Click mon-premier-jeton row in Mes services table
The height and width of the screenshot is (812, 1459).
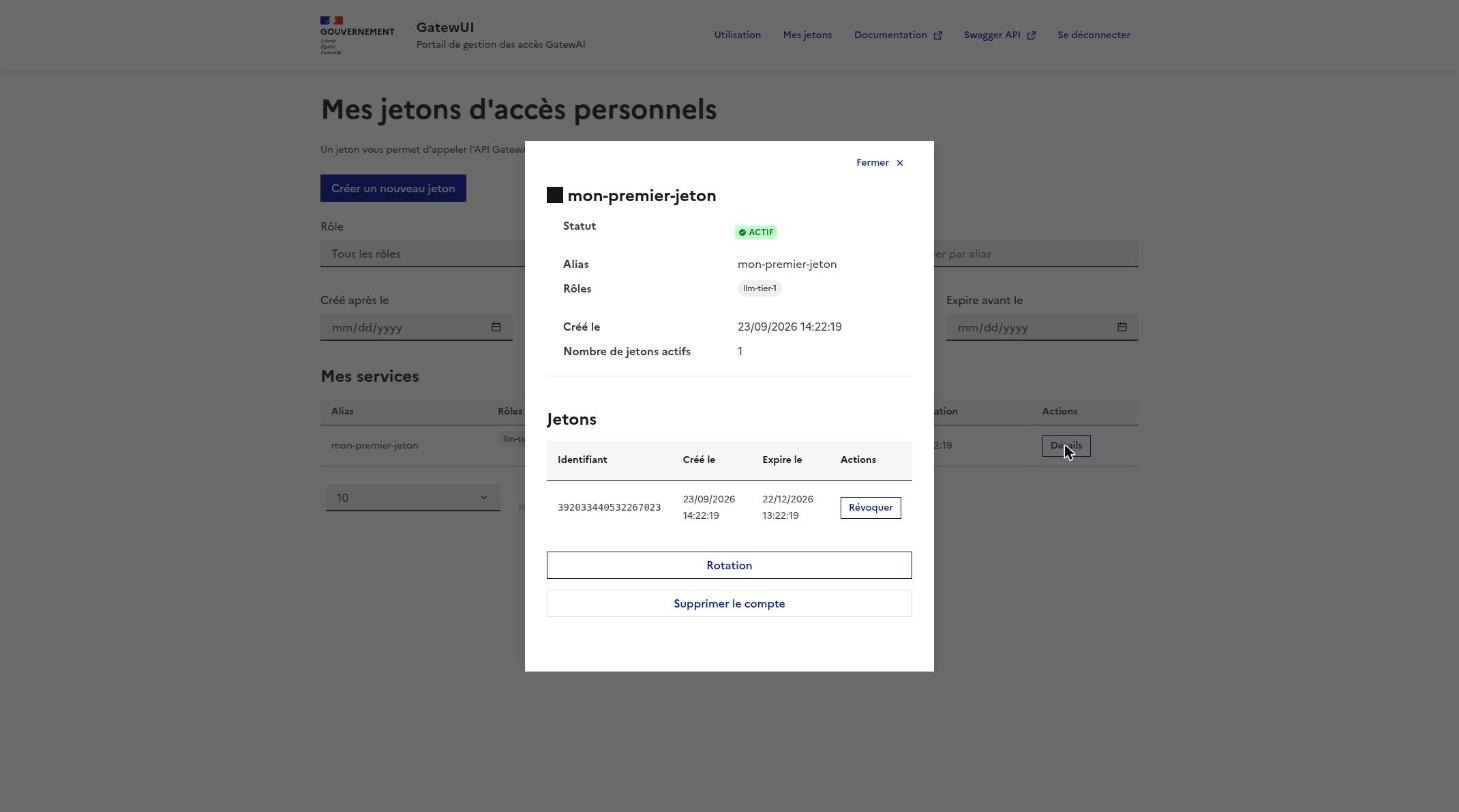pos(729,446)
